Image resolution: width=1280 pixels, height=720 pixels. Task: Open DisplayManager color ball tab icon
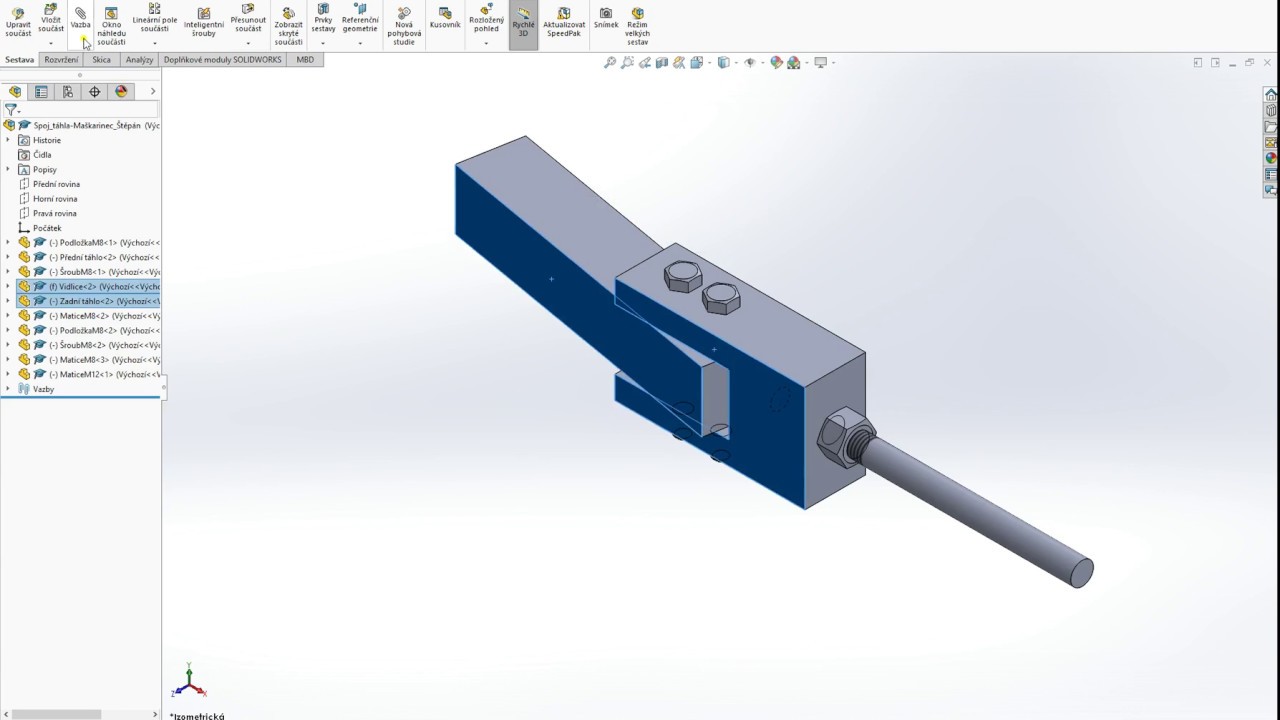[x=121, y=91]
